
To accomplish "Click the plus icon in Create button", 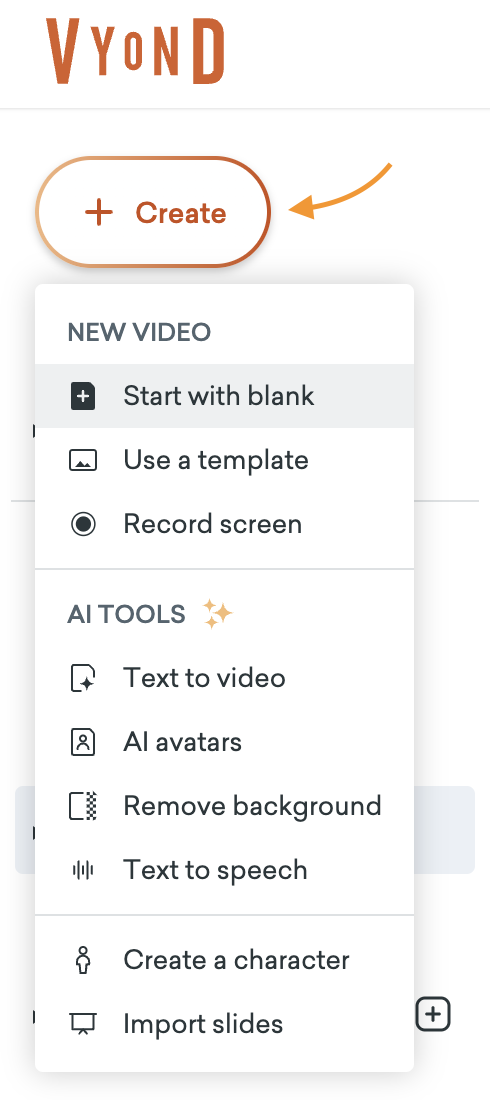I will tap(99, 213).
